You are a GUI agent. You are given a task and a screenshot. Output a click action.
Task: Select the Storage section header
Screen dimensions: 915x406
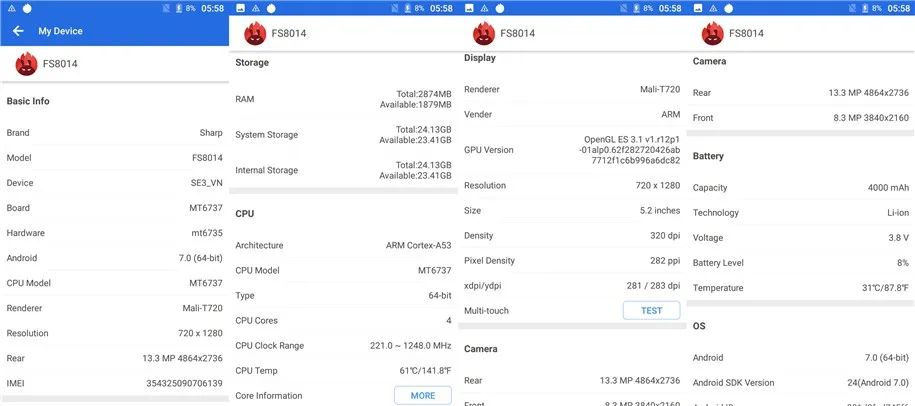pyautogui.click(x=252, y=62)
